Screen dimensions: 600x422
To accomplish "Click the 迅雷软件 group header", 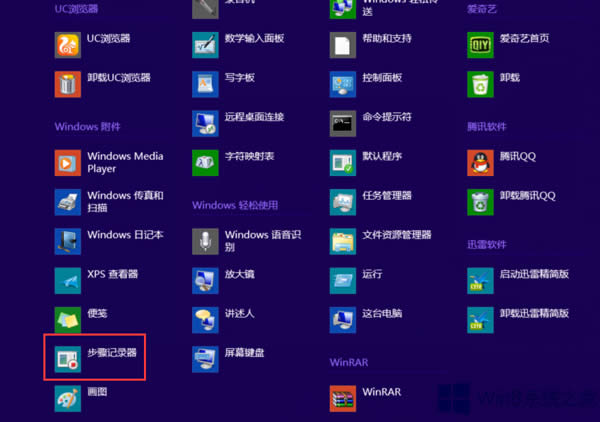I will (487, 244).
